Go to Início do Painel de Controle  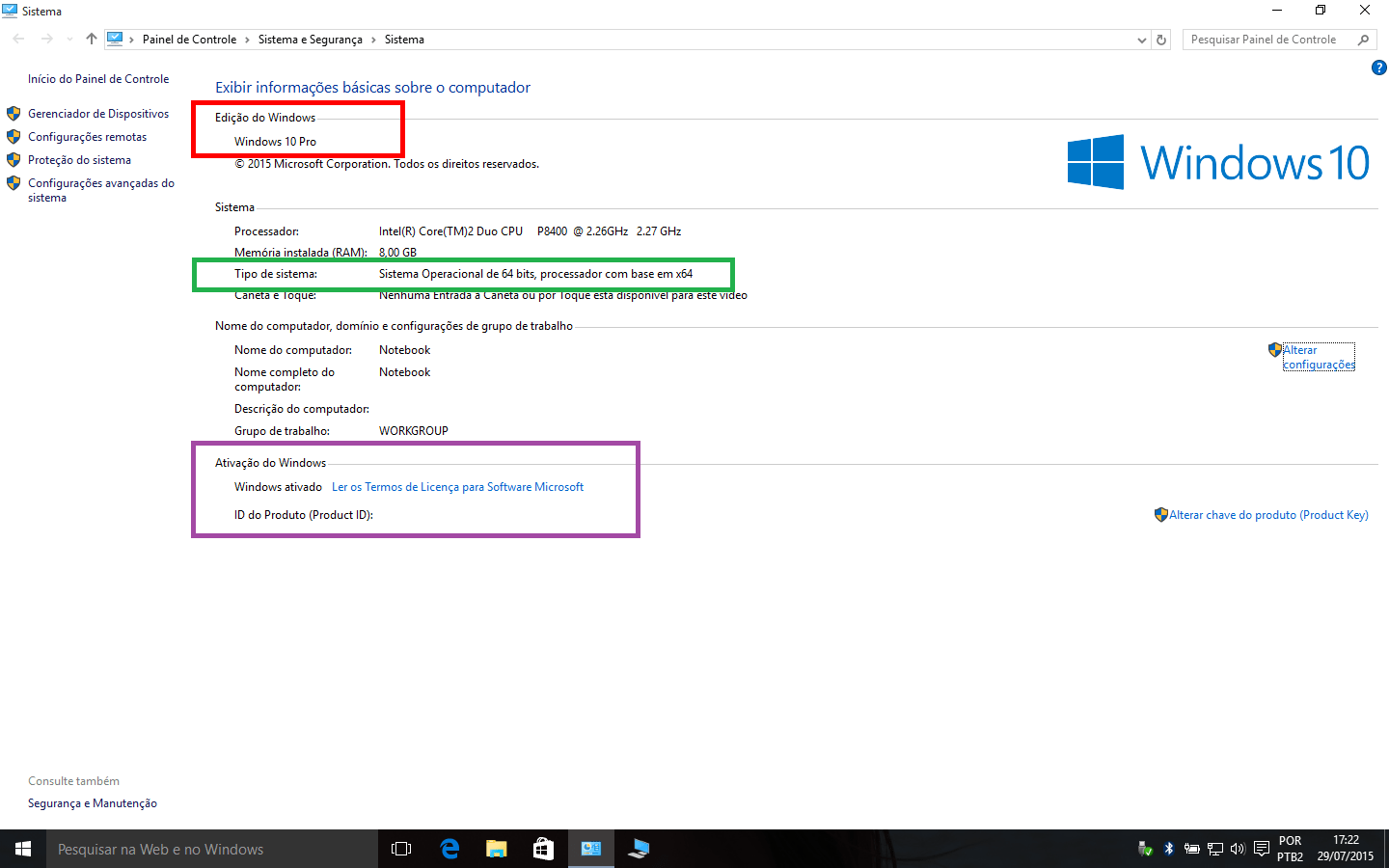[x=98, y=79]
